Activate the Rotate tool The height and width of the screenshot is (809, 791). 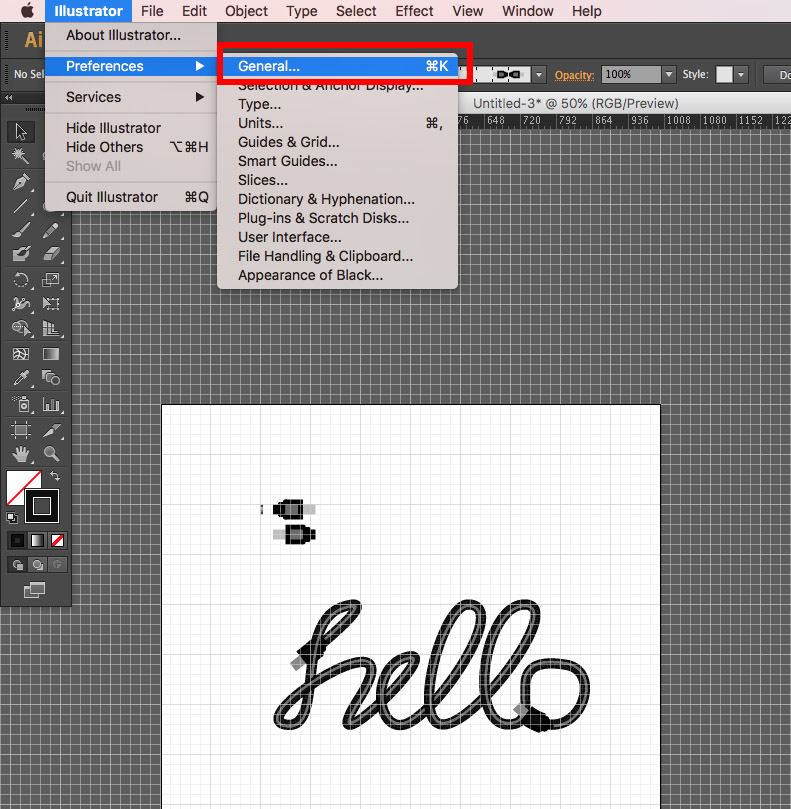pos(21,280)
